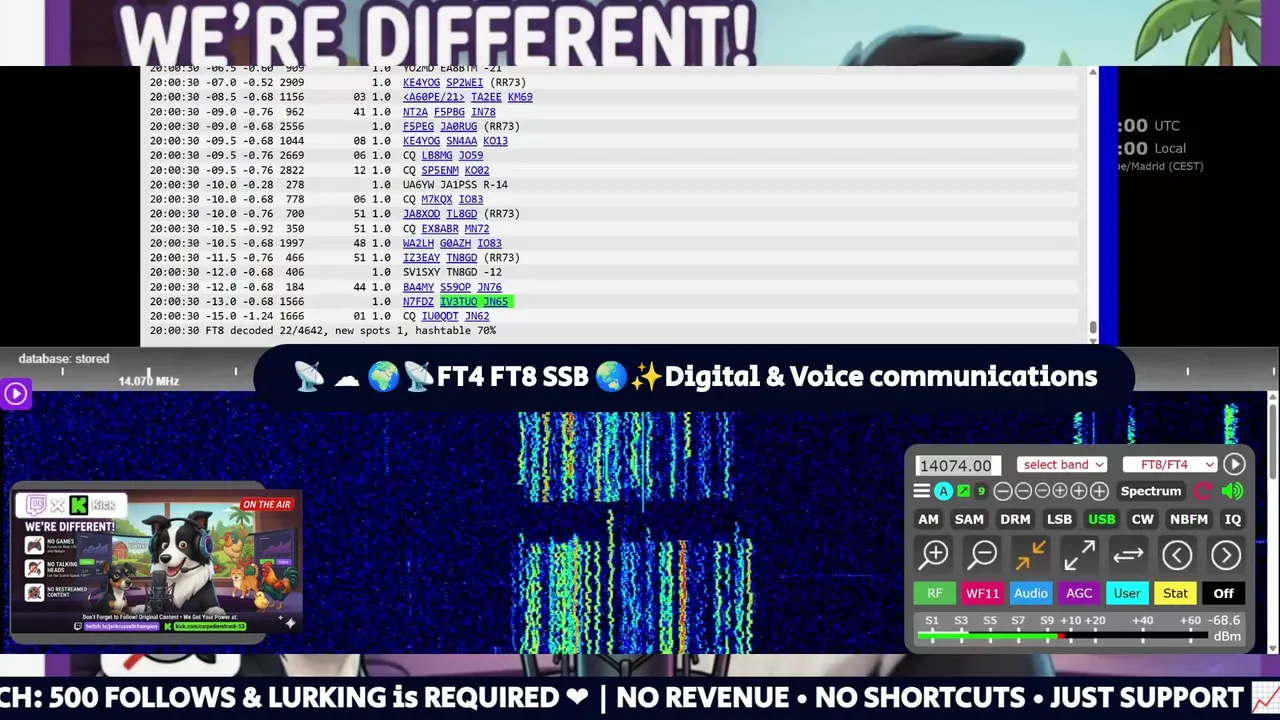The image size is (1280, 720).
Task: Open highlighted callsign link IV3TUO
Action: pyautogui.click(x=458, y=301)
